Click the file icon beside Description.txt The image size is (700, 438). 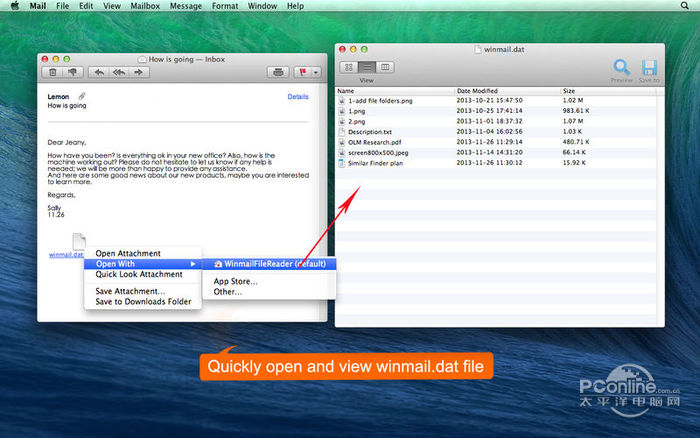(342, 132)
